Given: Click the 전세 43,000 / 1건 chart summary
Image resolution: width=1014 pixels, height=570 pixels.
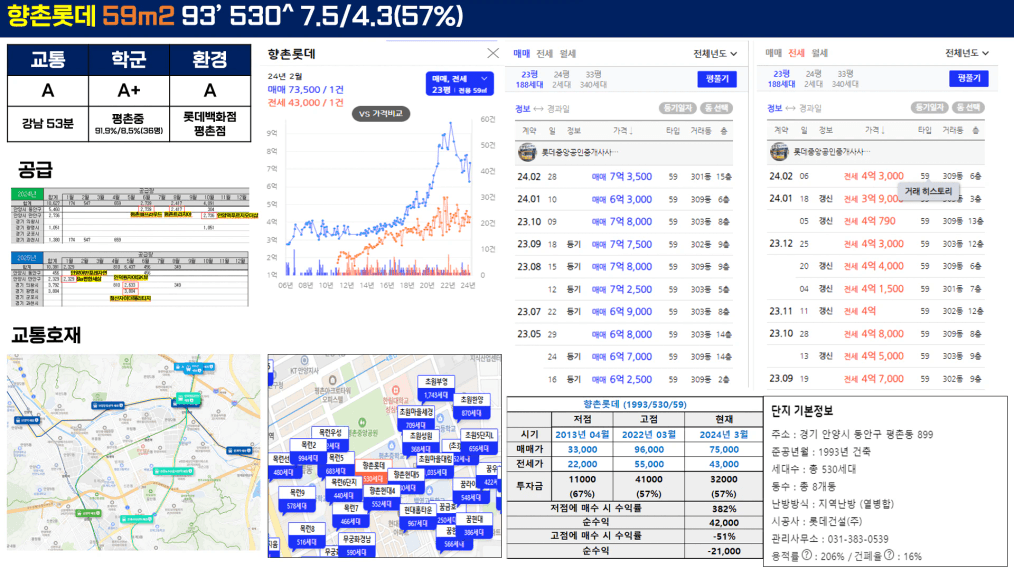Looking at the screenshot, I should click(x=305, y=103).
